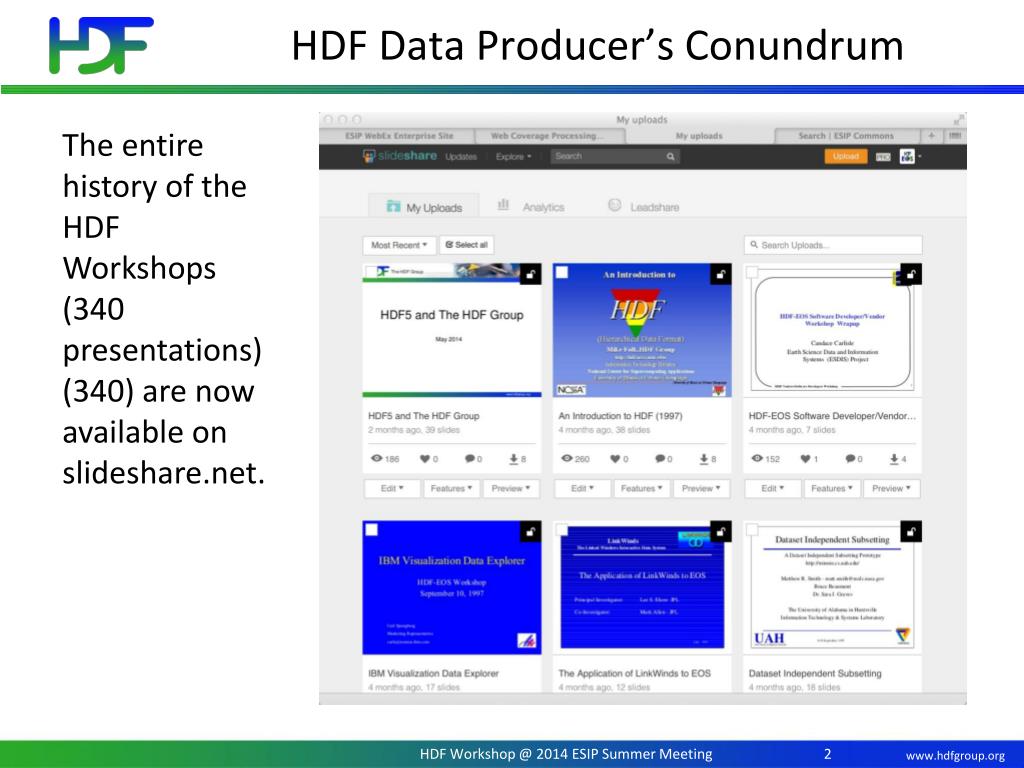Open the Leadshare tab

(x=643, y=206)
